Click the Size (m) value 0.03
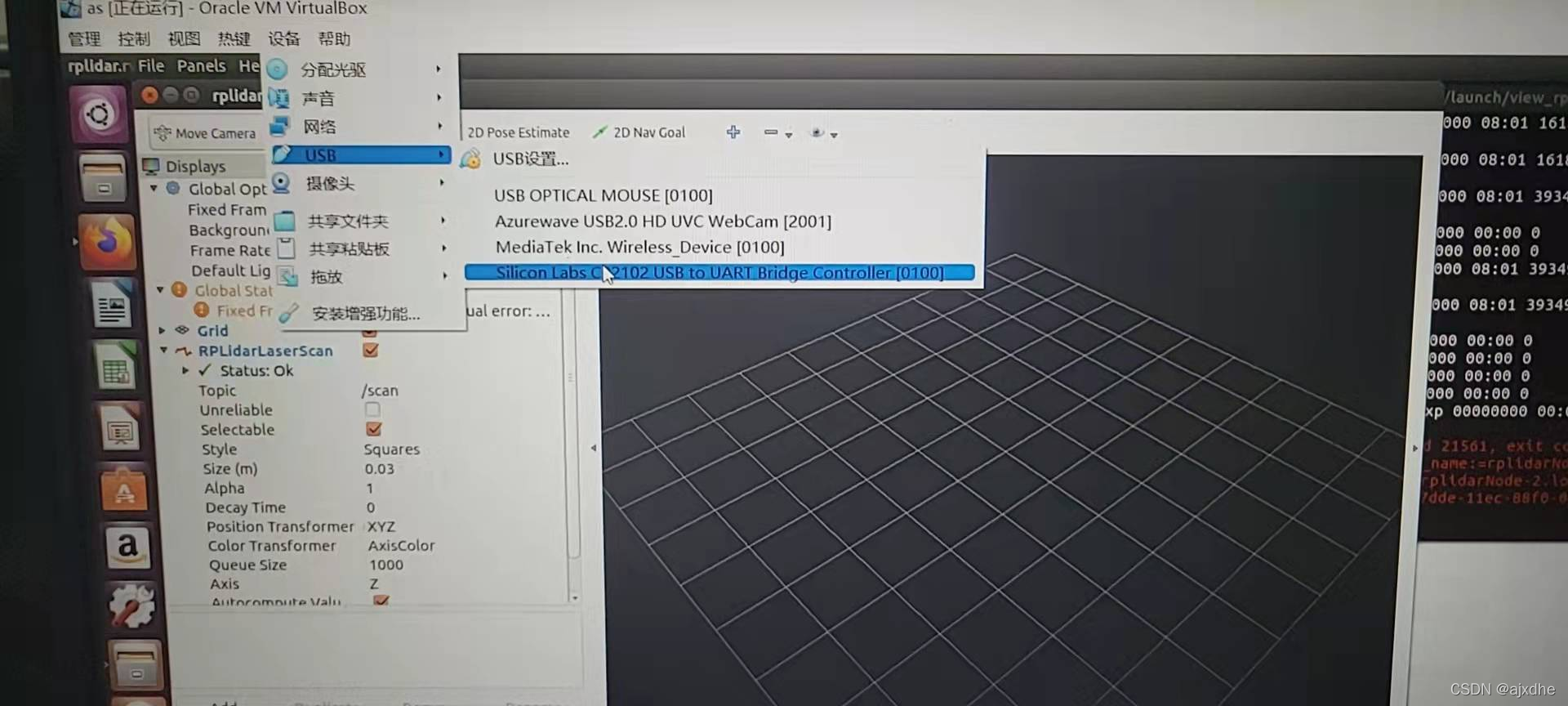The width and height of the screenshot is (1568, 706). tap(379, 469)
